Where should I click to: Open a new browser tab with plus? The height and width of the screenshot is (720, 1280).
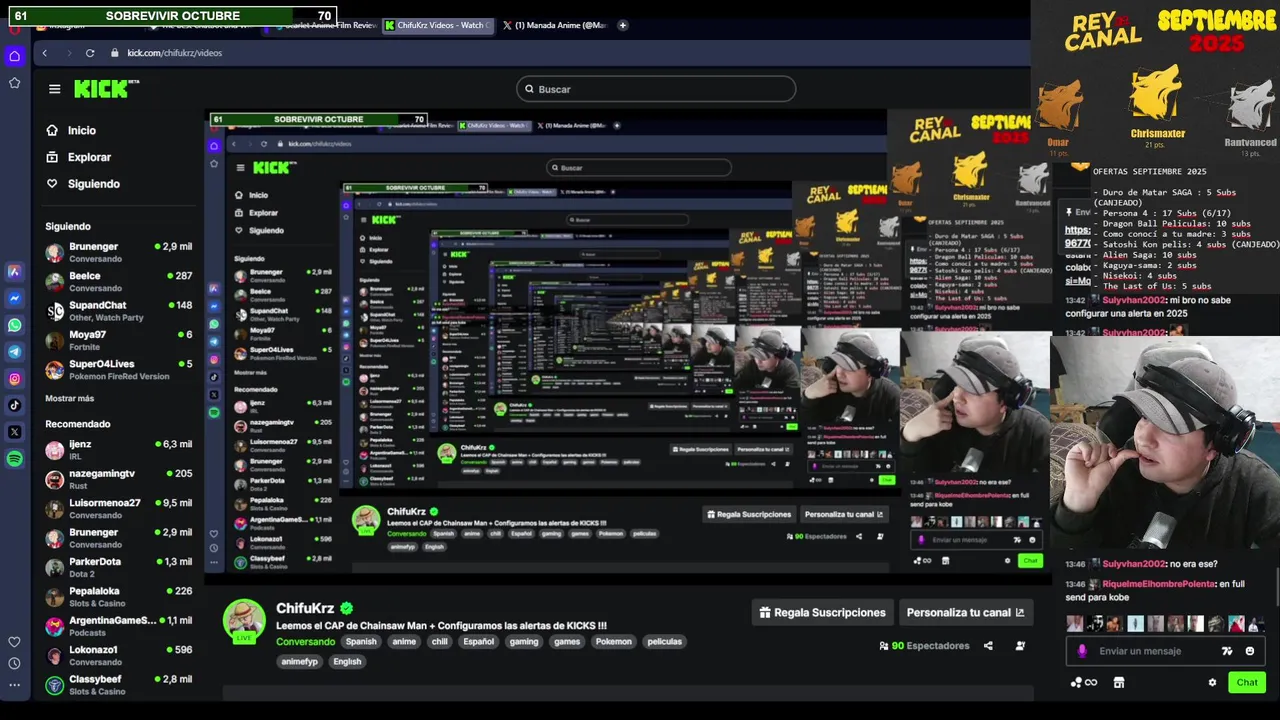coord(622,25)
